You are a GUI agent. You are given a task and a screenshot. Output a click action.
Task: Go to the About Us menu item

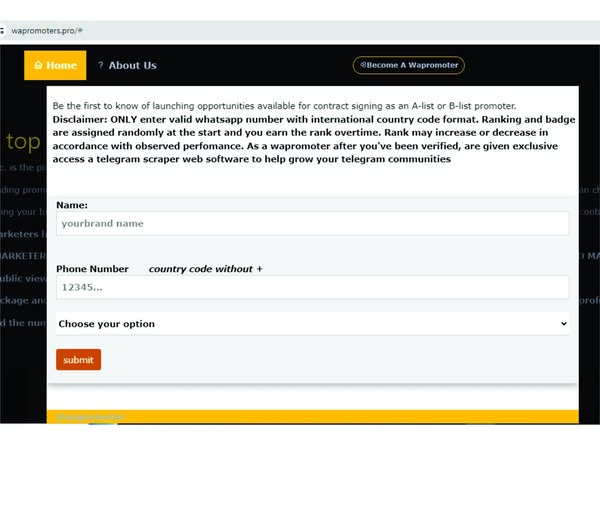(132, 66)
